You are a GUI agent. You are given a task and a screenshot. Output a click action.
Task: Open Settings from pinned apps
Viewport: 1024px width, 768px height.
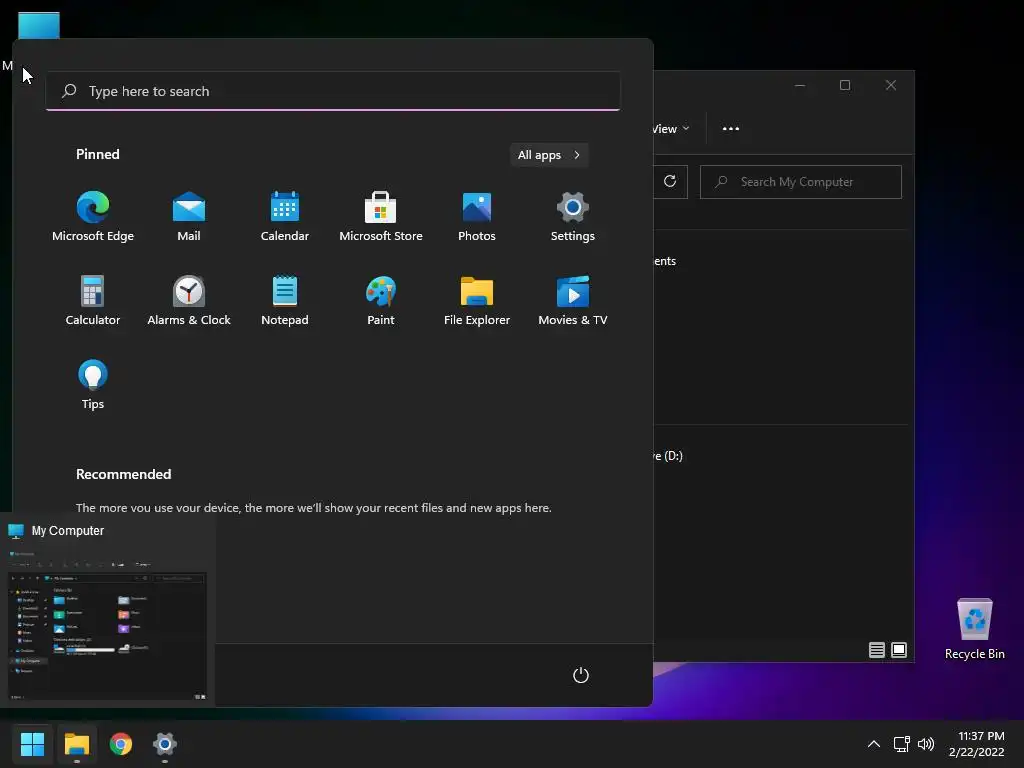(x=573, y=216)
